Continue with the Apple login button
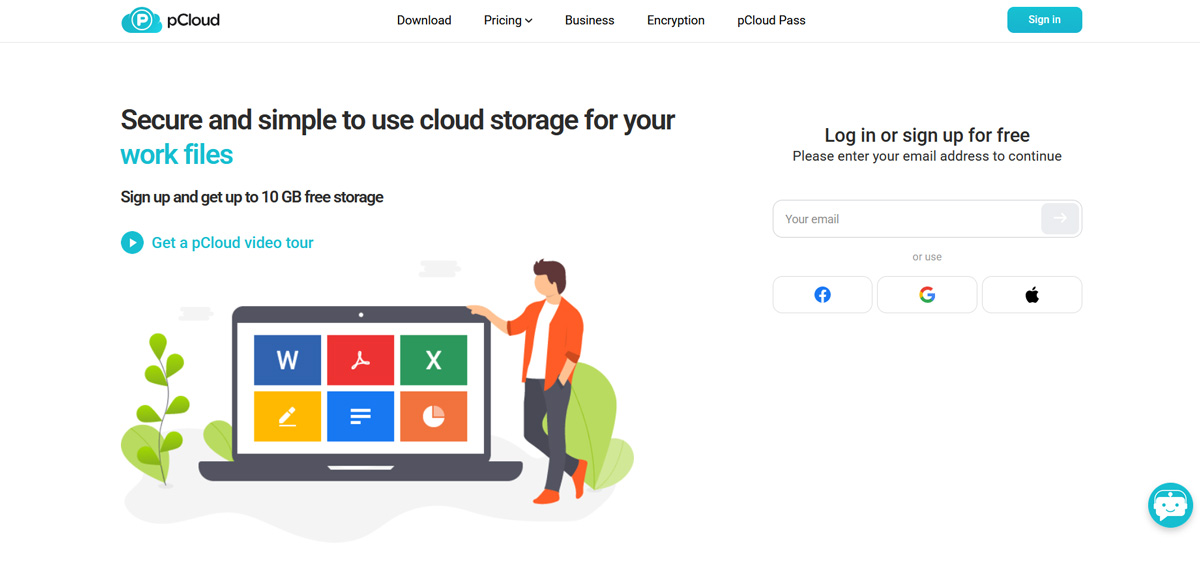1200x588 pixels. [1032, 295]
